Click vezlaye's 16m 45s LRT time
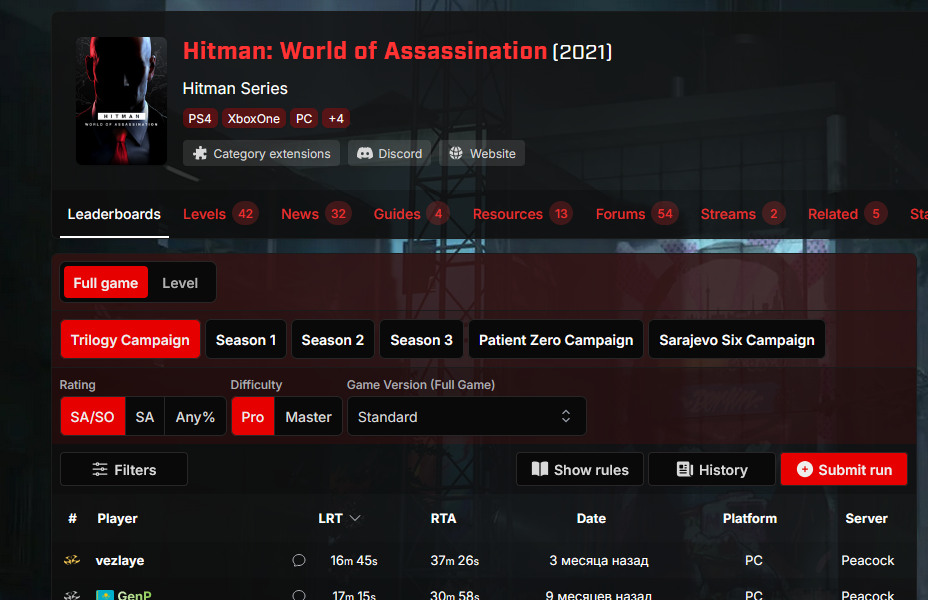The height and width of the screenshot is (600, 928). [354, 560]
